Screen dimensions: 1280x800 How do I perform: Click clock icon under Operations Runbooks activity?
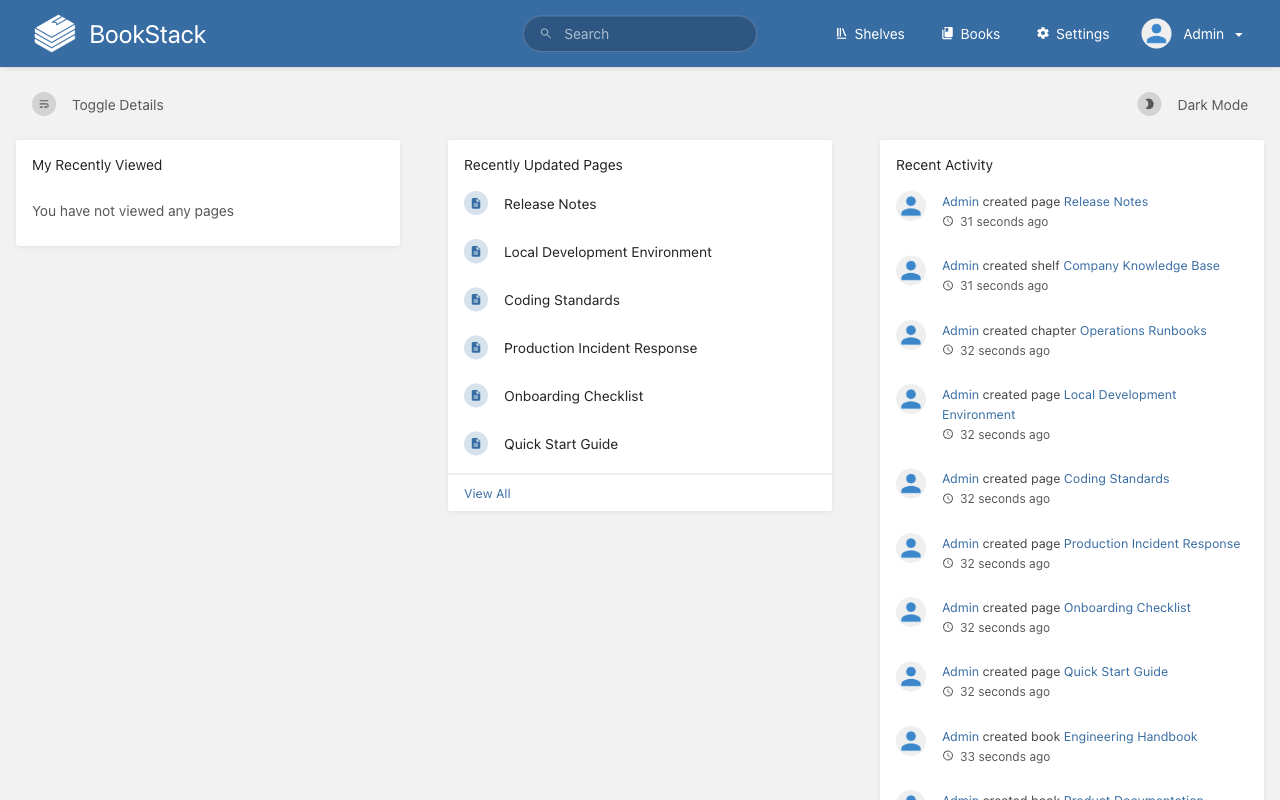[948, 350]
